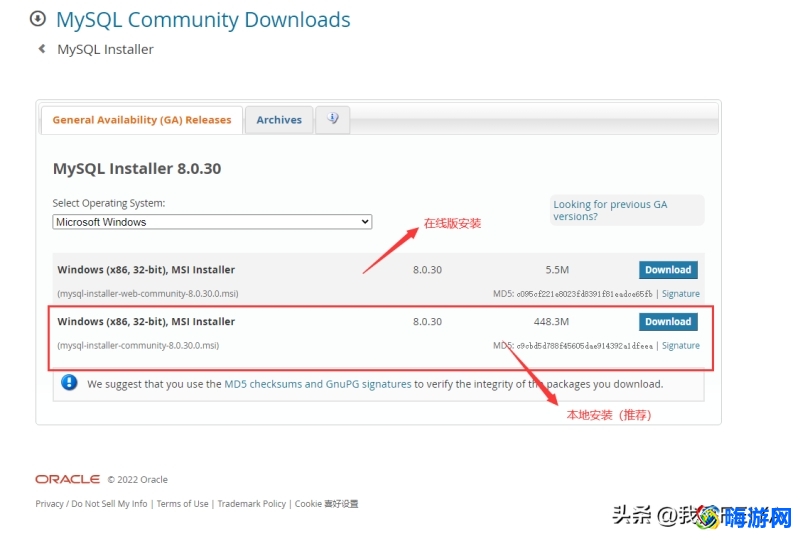Download the 448.3M community installer
This screenshot has width=800, height=541.
pos(668,322)
